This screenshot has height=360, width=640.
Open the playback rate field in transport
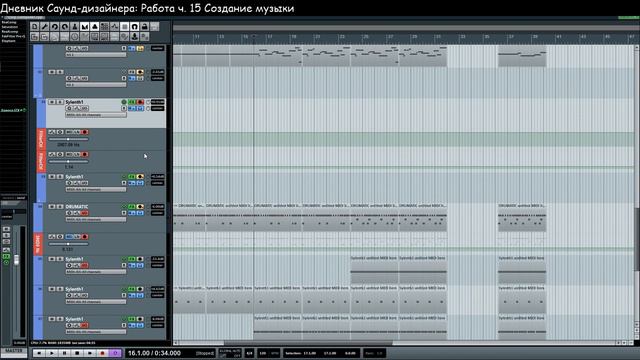375,353
